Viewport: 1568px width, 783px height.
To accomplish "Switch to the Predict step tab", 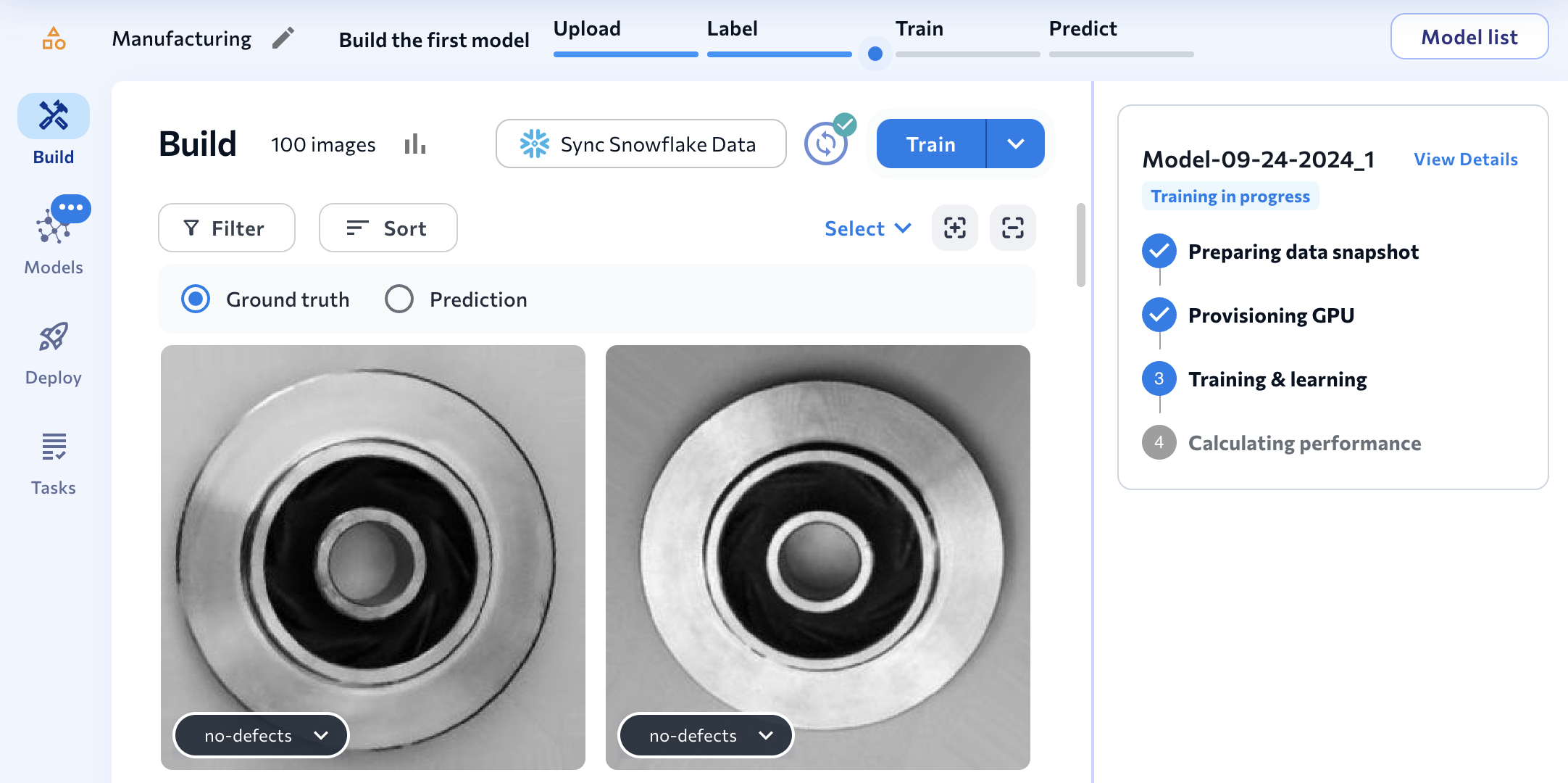I will pyautogui.click(x=1083, y=29).
